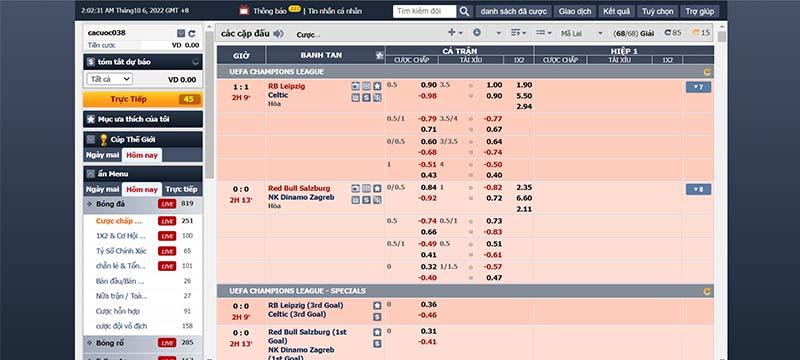
Task: Expand the Bóng rổ sport category
Action: [x=143, y=343]
